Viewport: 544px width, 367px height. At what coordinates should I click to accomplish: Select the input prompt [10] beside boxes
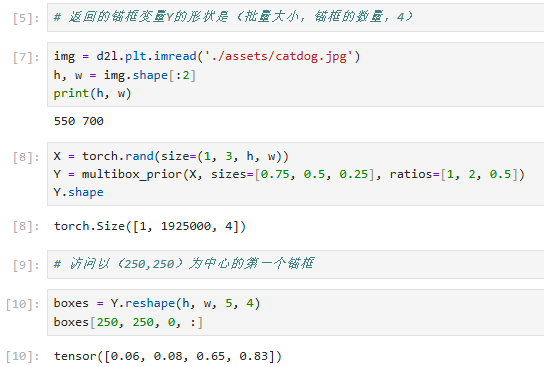(23, 305)
